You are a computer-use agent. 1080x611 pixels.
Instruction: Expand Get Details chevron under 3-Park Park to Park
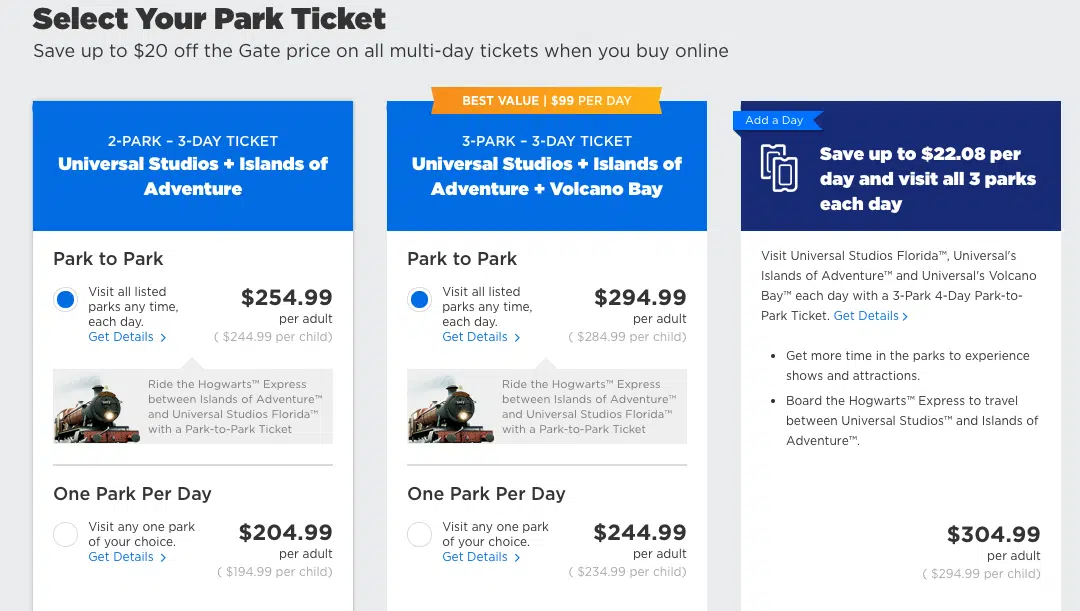517,338
